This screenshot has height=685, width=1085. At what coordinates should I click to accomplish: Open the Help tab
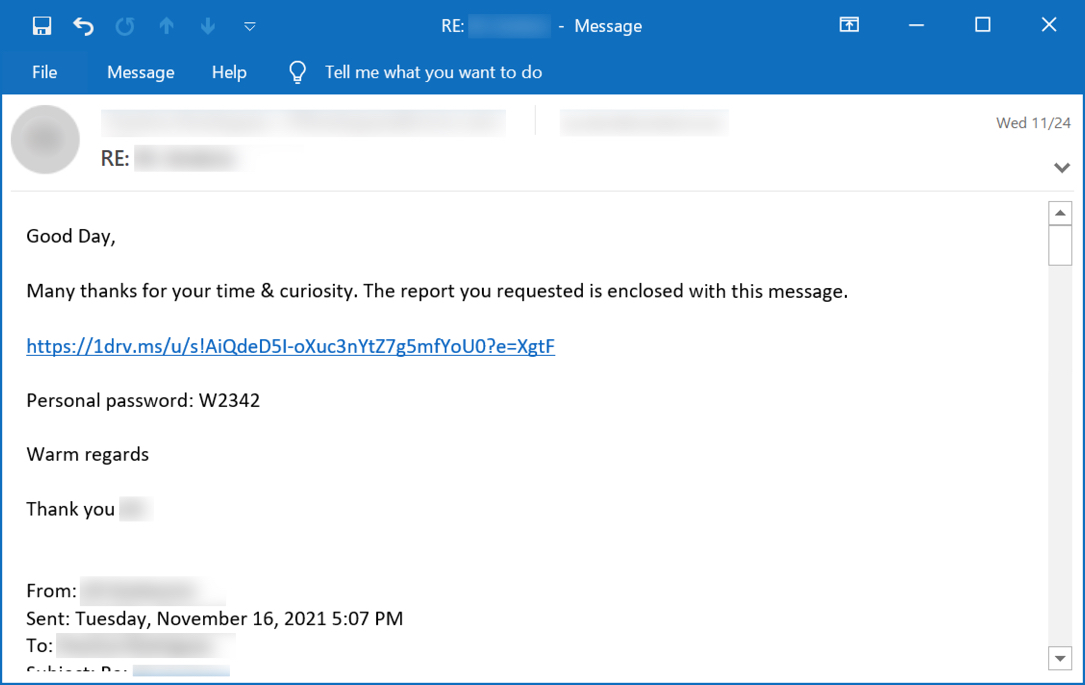229,72
